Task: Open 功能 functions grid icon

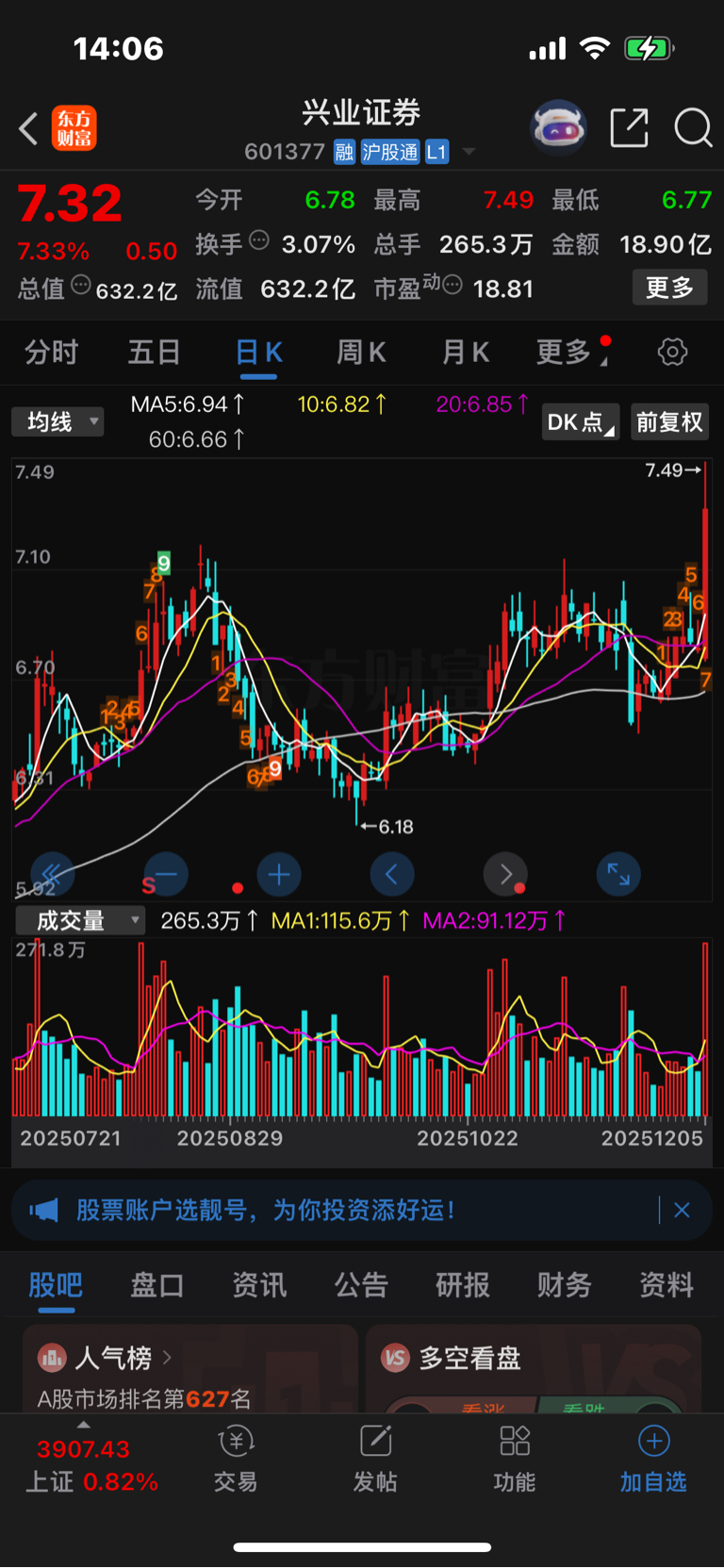Action: coord(515,1441)
